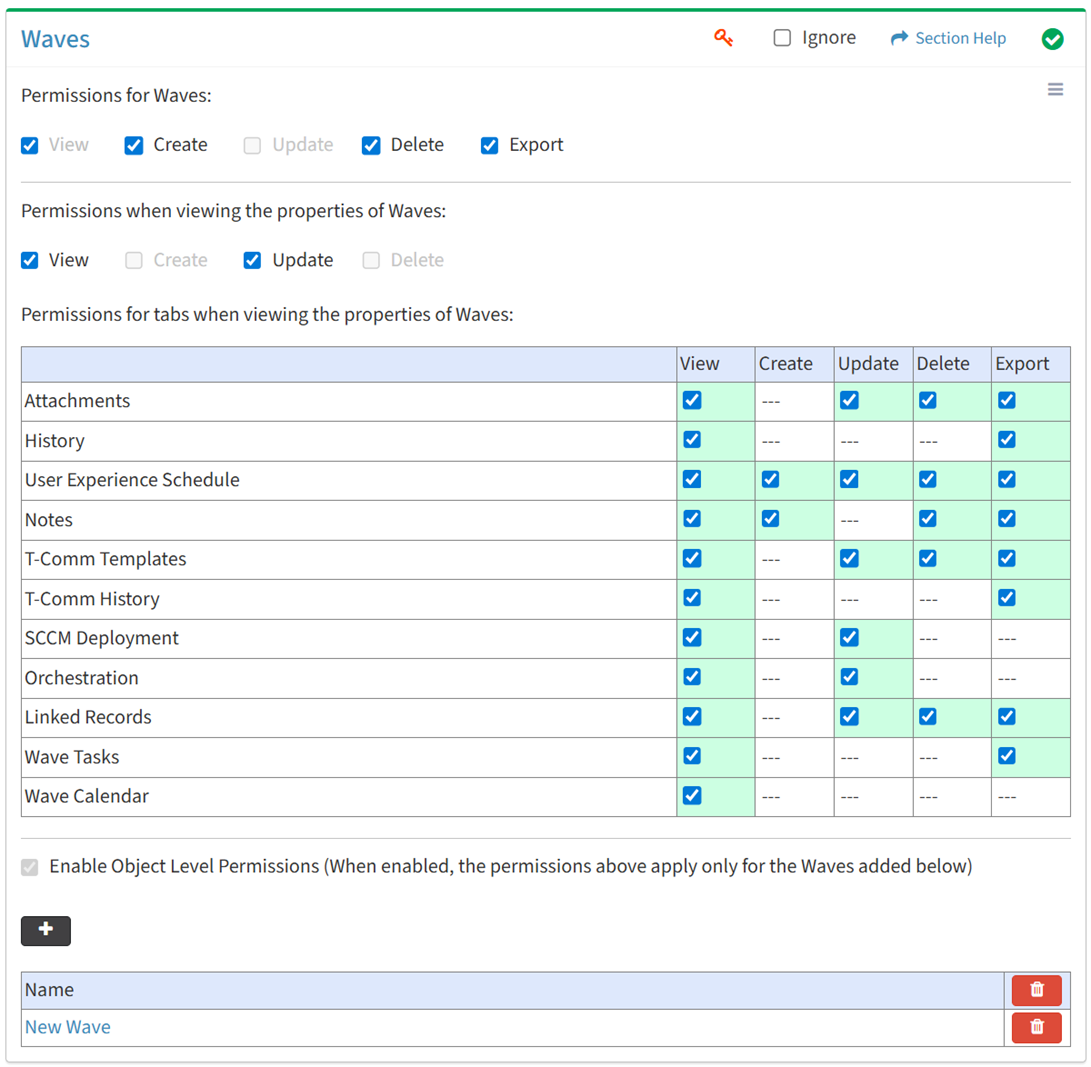This screenshot has height=1067, width=1091.
Task: Uncheck Create permission for Waves
Action: click(134, 145)
